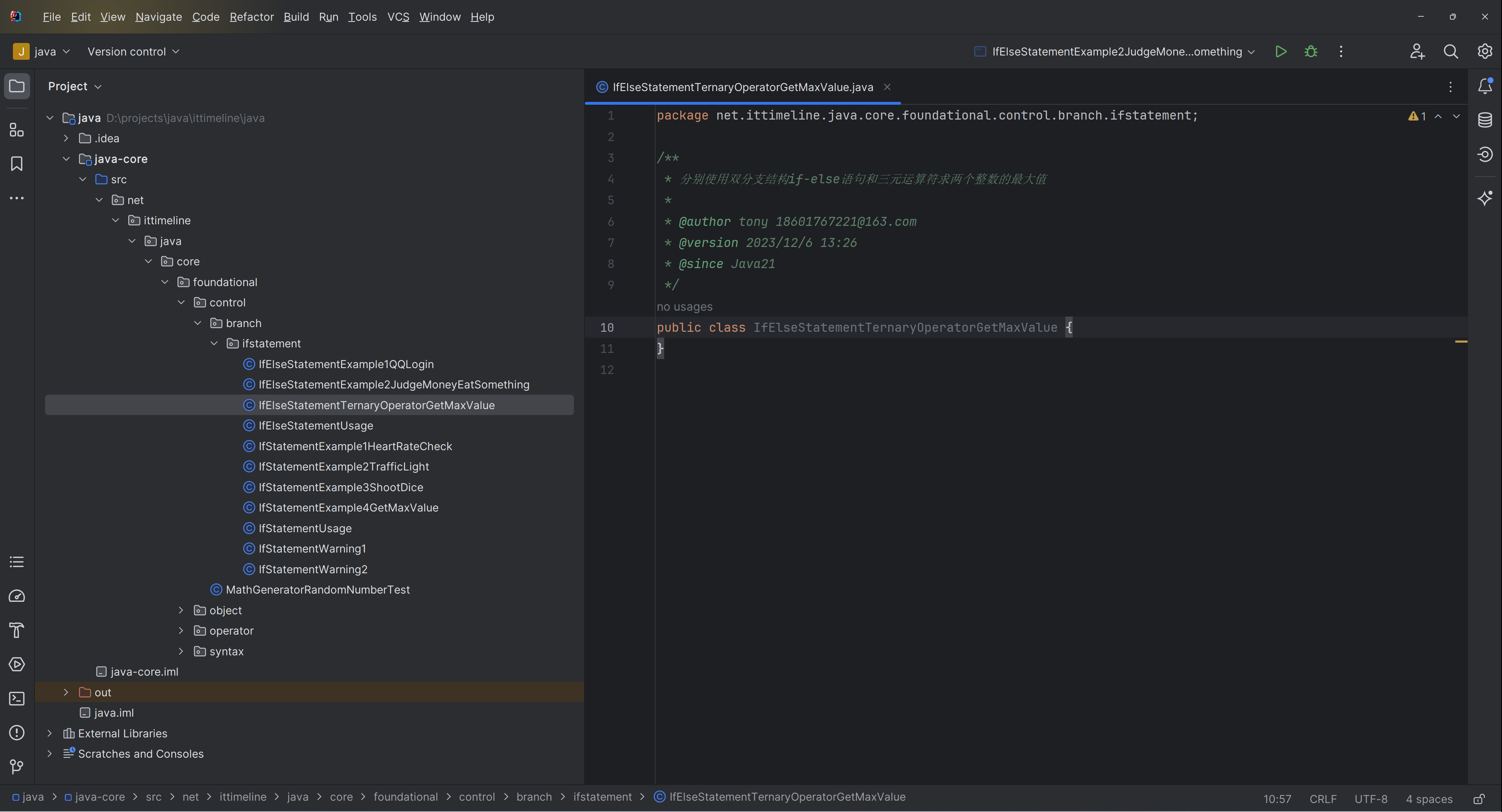The width and height of the screenshot is (1502, 812).
Task: Open the Services tool window
Action: click(x=17, y=665)
